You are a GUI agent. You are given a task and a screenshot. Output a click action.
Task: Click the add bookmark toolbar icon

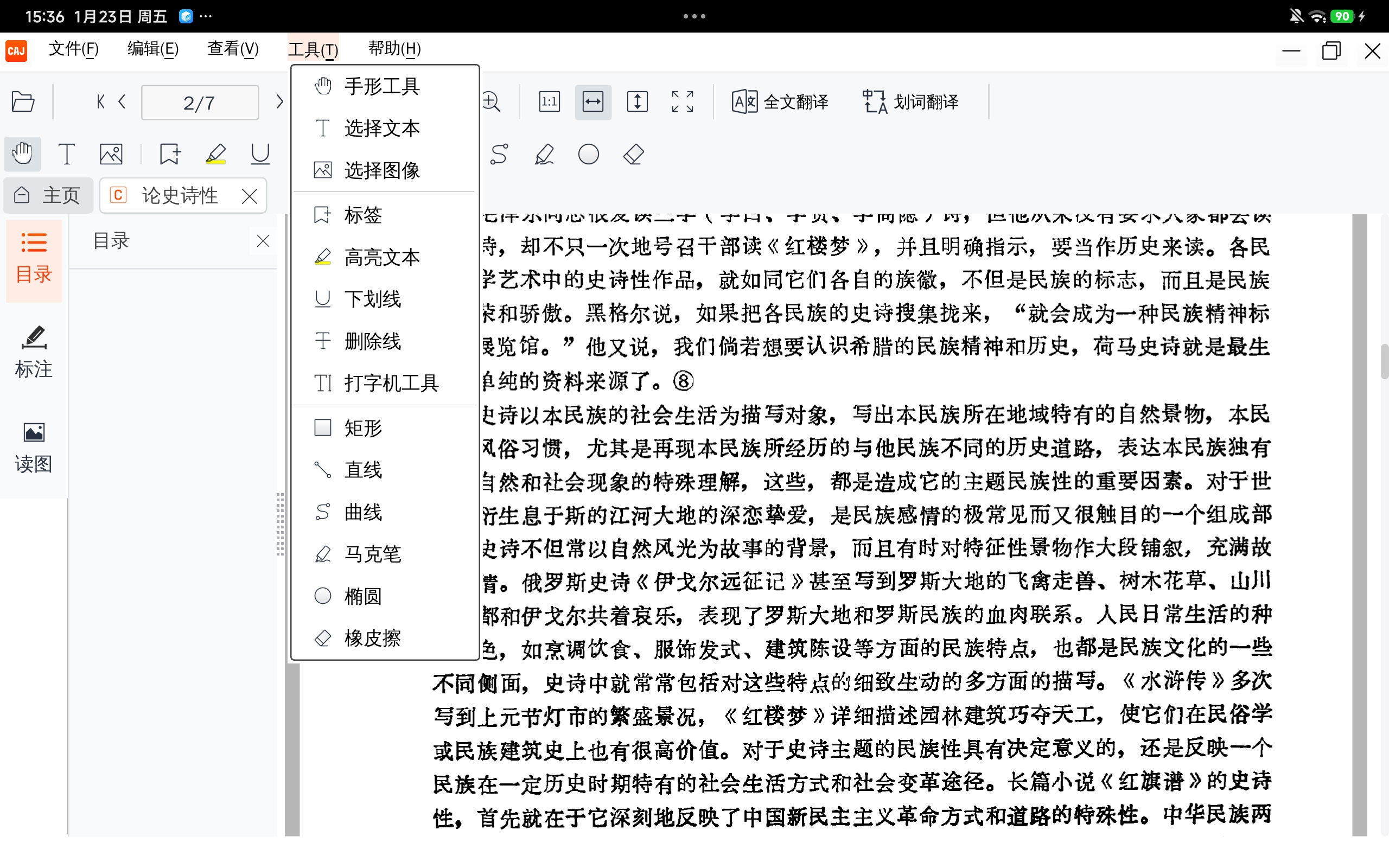[x=170, y=154]
